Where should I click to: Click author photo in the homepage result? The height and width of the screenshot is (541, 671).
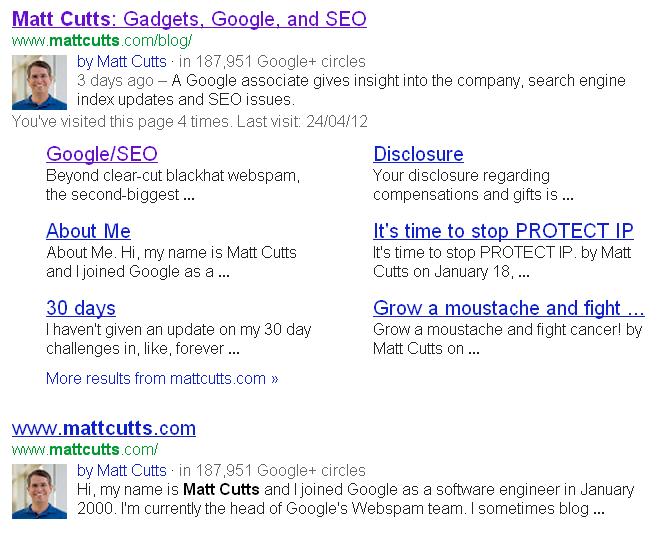click(39, 491)
